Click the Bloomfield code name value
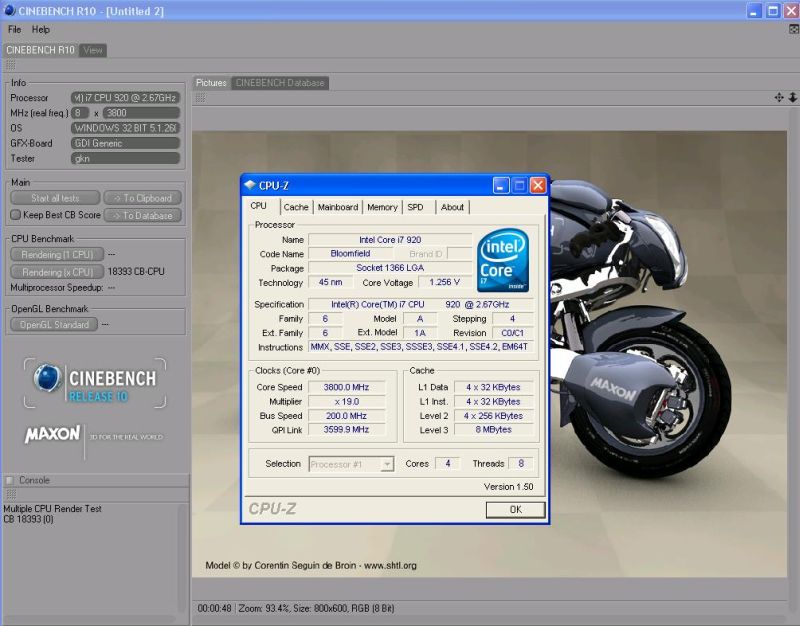800x626 pixels. 351,254
